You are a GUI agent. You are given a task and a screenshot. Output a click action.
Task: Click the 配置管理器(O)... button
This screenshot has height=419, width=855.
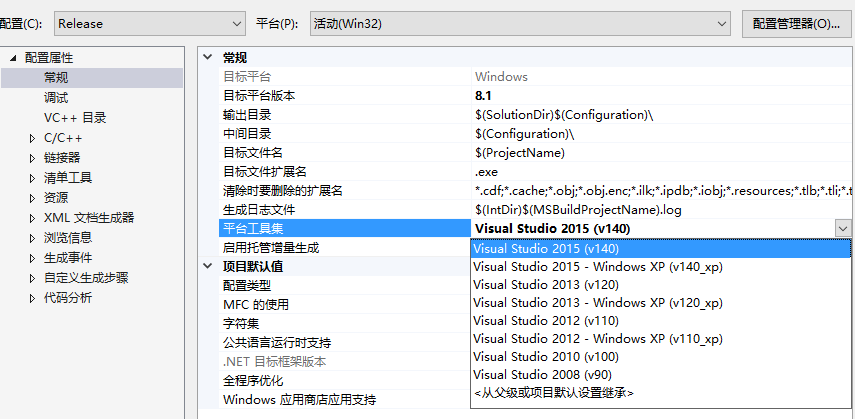click(798, 24)
